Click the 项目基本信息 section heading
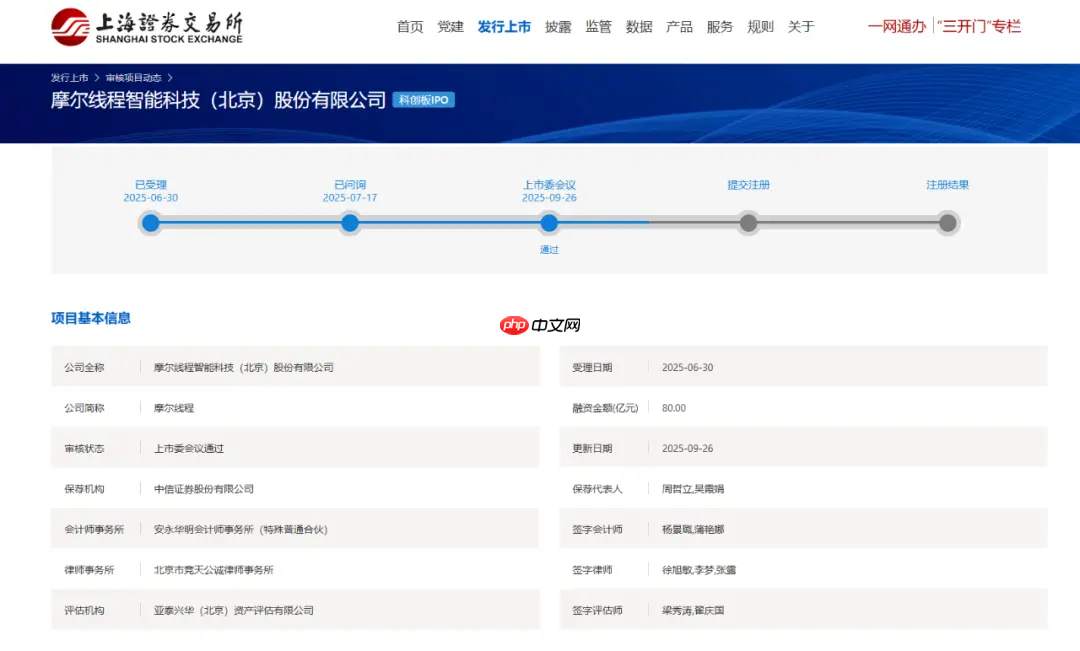Screen dimensions: 1080x651 [91, 318]
